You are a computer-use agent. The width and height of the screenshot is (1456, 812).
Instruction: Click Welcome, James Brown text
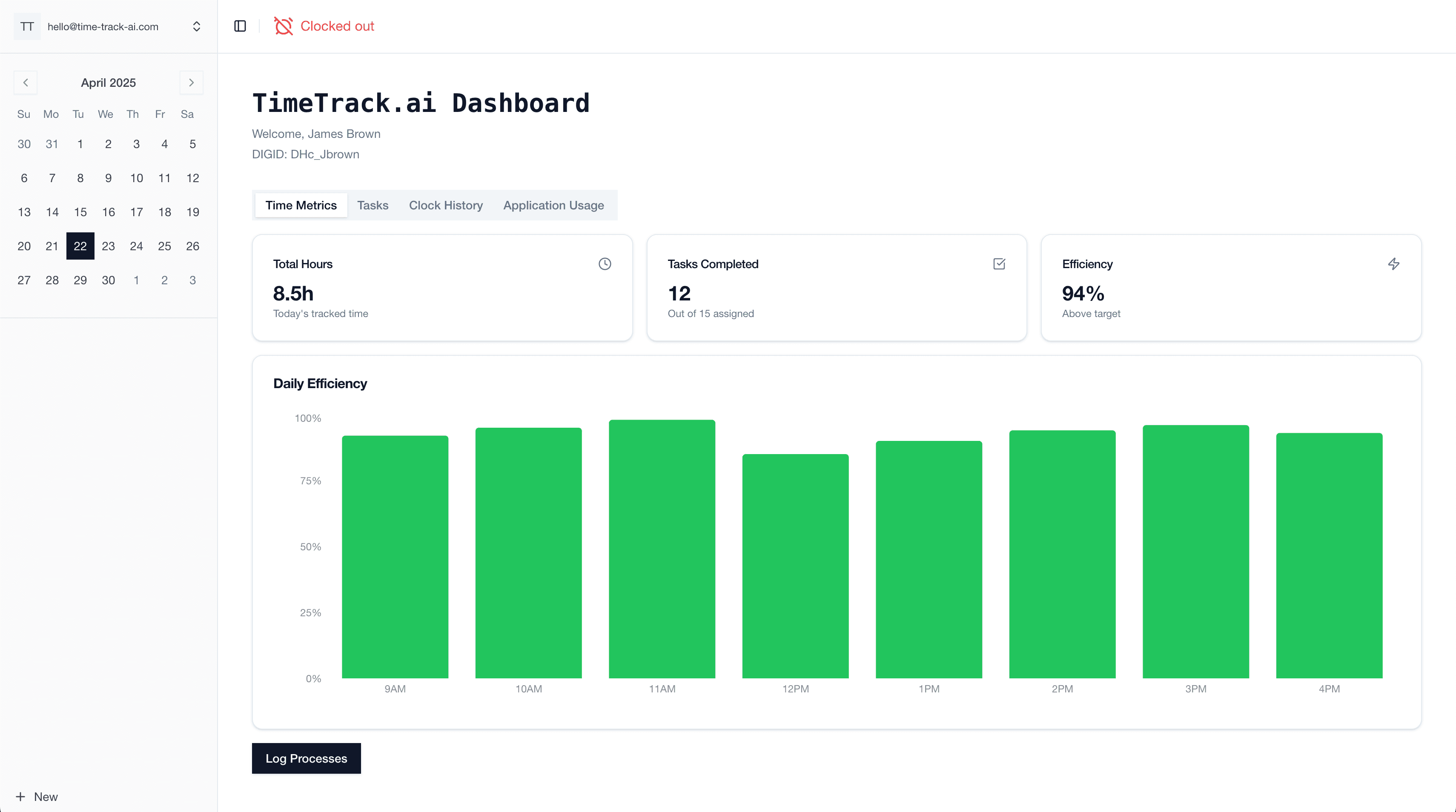point(316,134)
